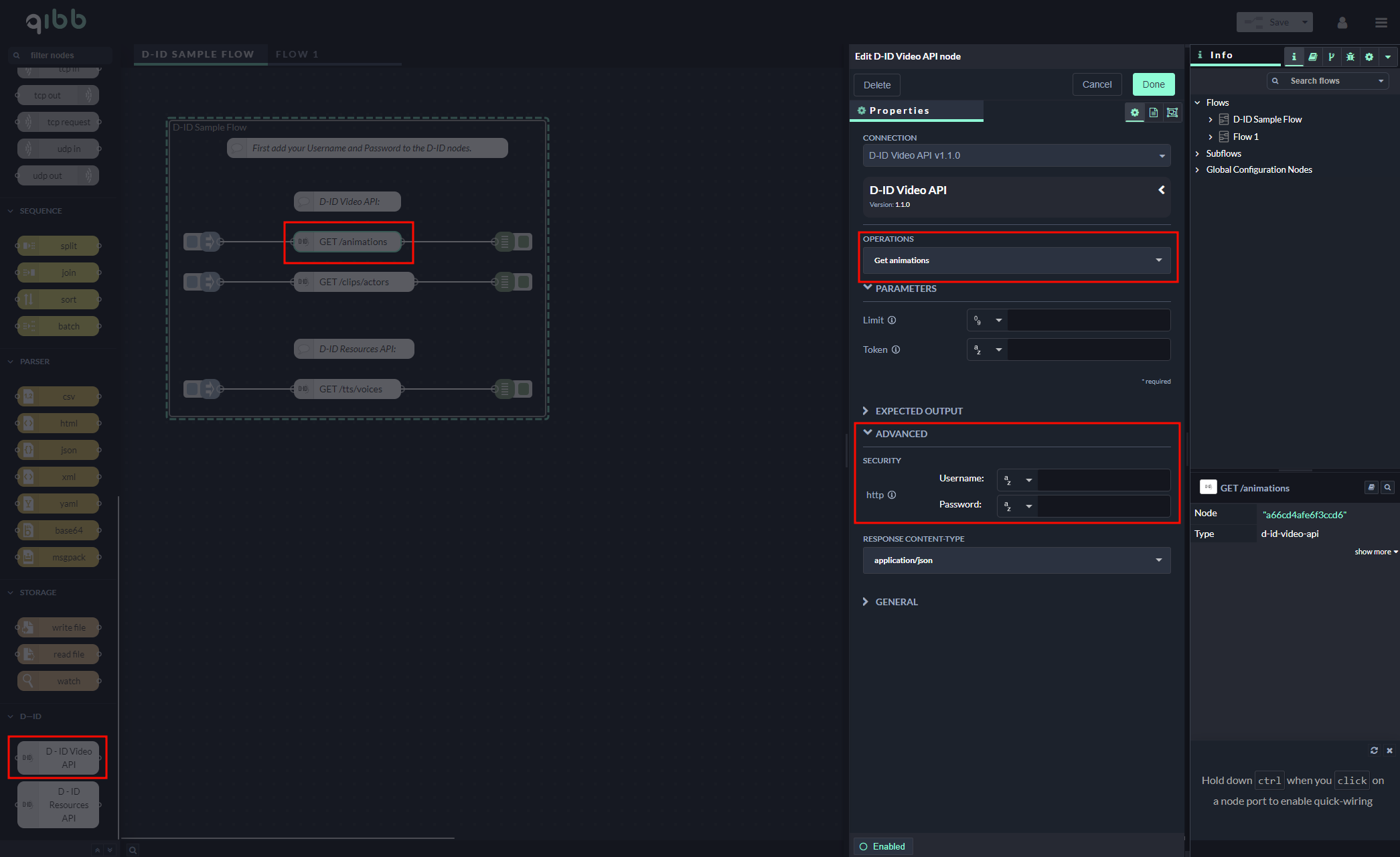Open the Help book tab in sidebar
This screenshot has width=1400, height=857.
coord(1312,57)
